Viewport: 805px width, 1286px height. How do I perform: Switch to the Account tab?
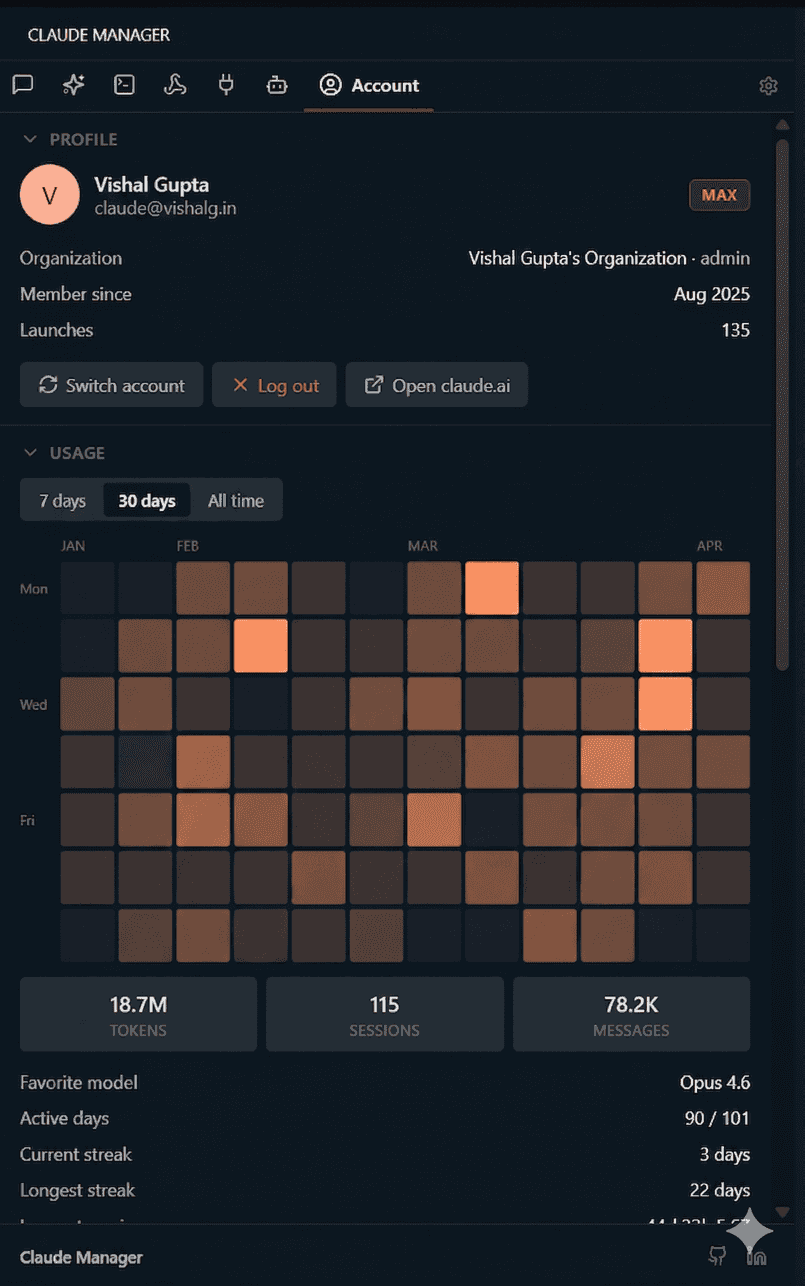pyautogui.click(x=368, y=85)
